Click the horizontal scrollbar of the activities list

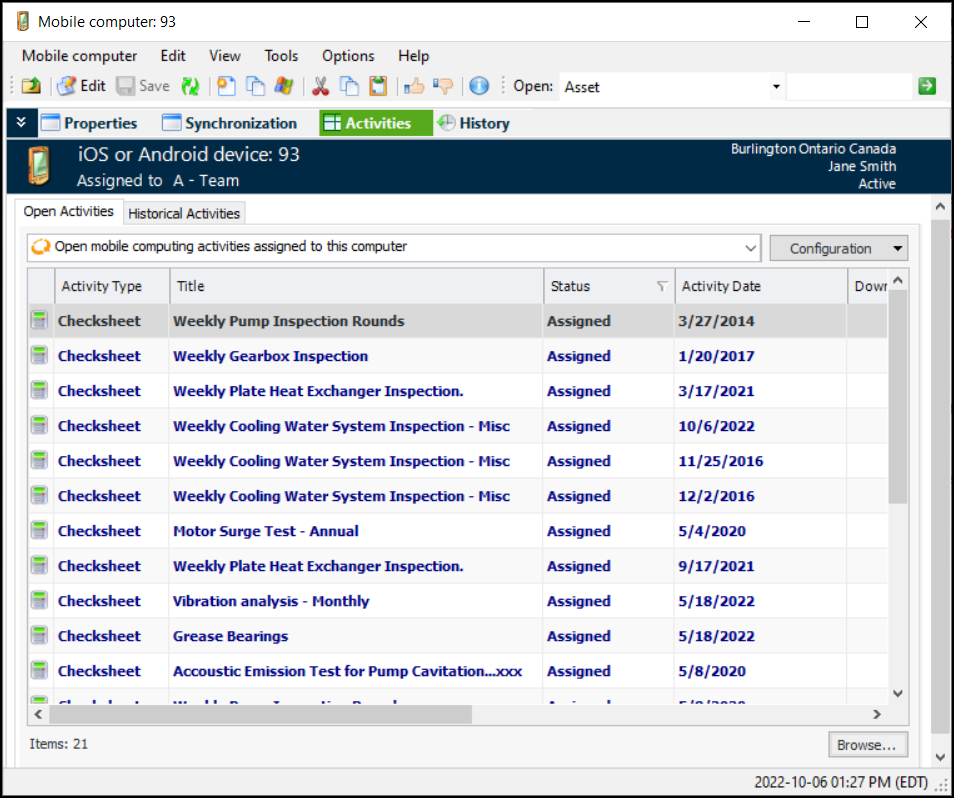(x=260, y=715)
